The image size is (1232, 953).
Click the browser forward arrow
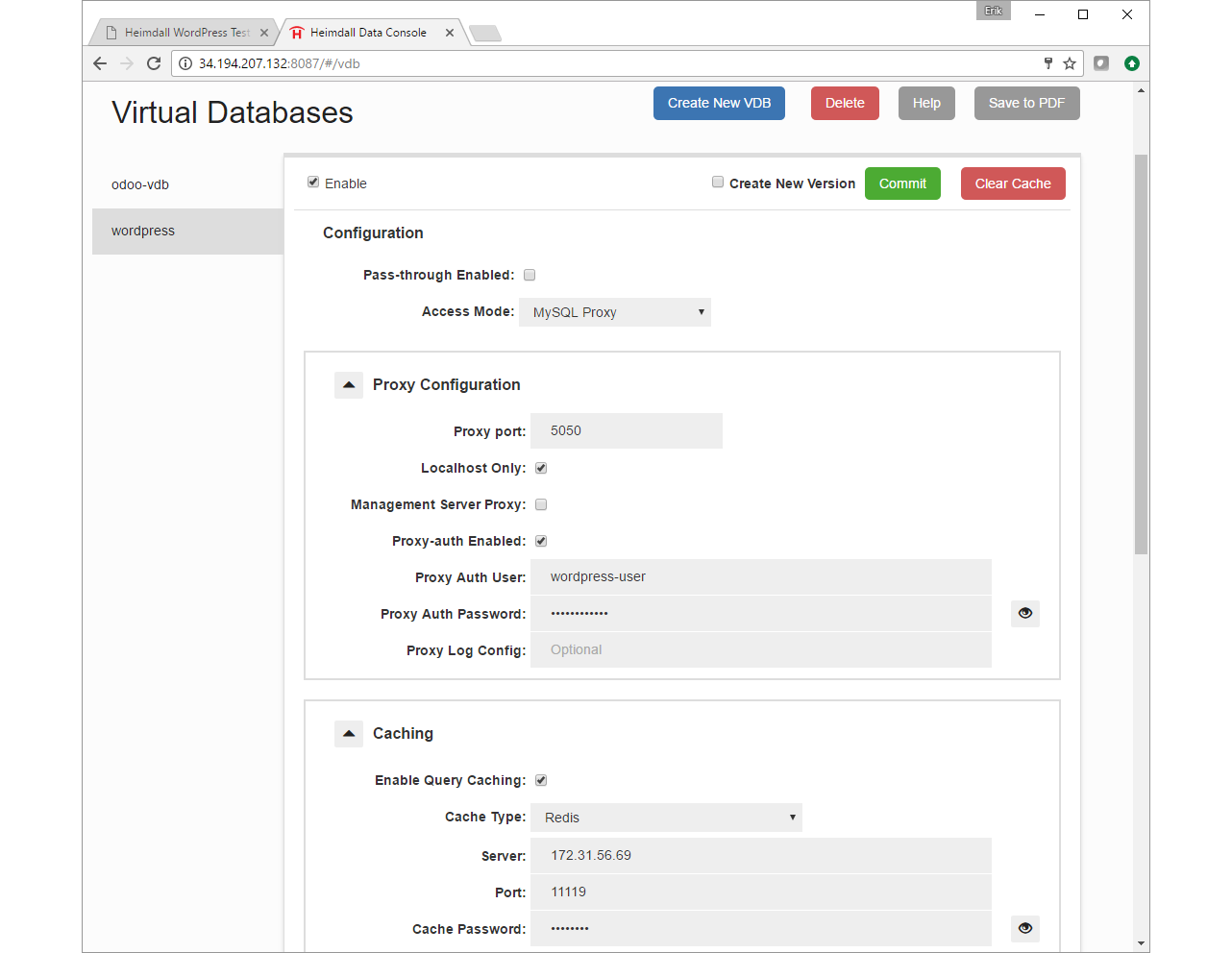tap(127, 63)
